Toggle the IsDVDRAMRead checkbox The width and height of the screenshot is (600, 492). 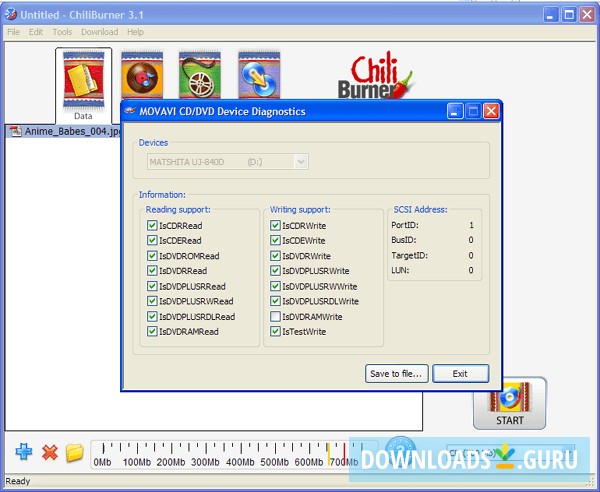[x=152, y=331]
